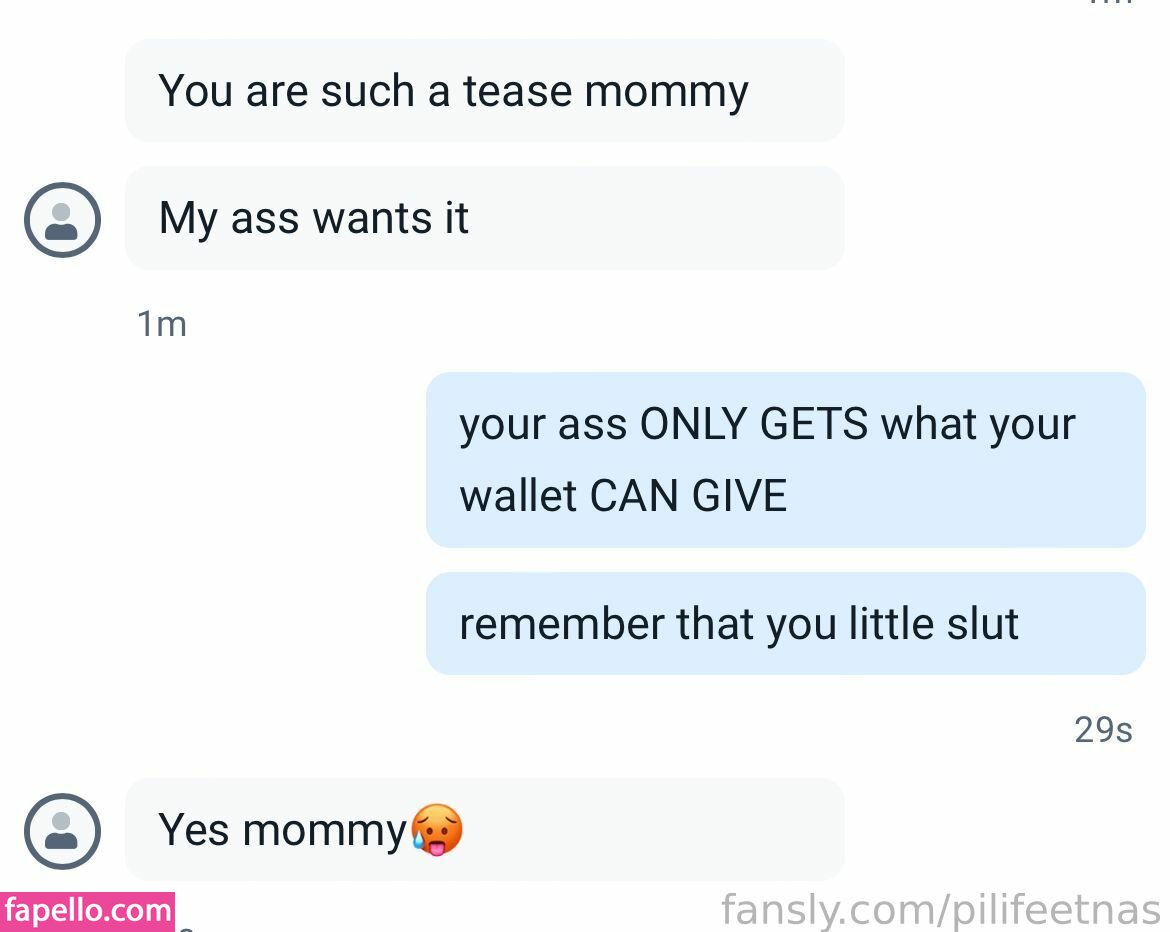Select the "My ass wants it" bubble
1170x932 pixels.
click(x=484, y=218)
